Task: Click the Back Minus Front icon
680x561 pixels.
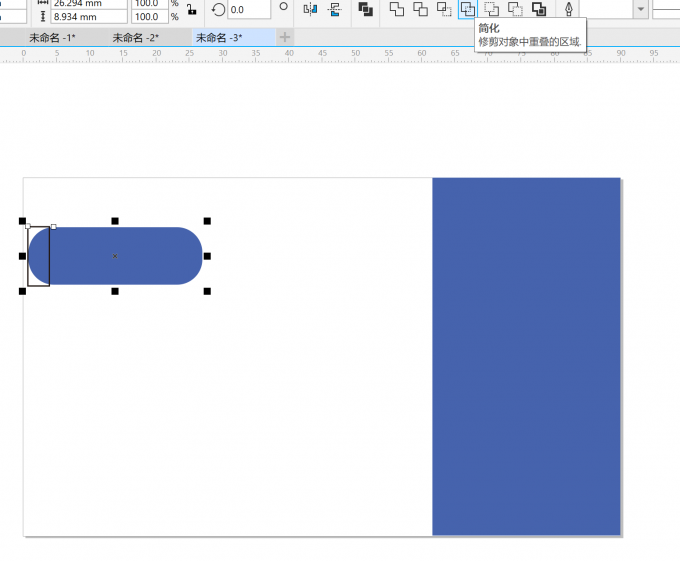Action: (515, 9)
